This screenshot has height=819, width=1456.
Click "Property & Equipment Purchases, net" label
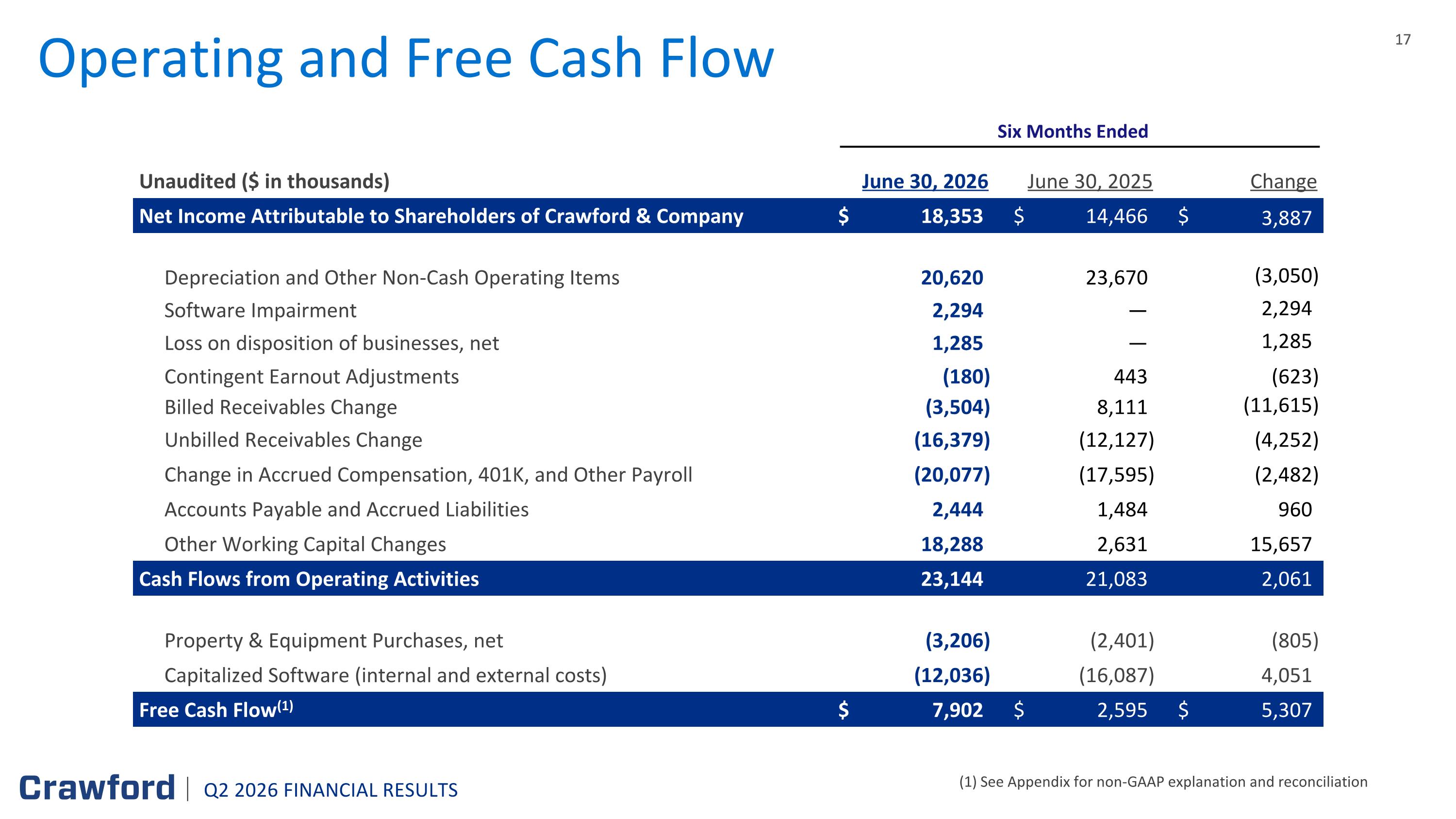[333, 640]
